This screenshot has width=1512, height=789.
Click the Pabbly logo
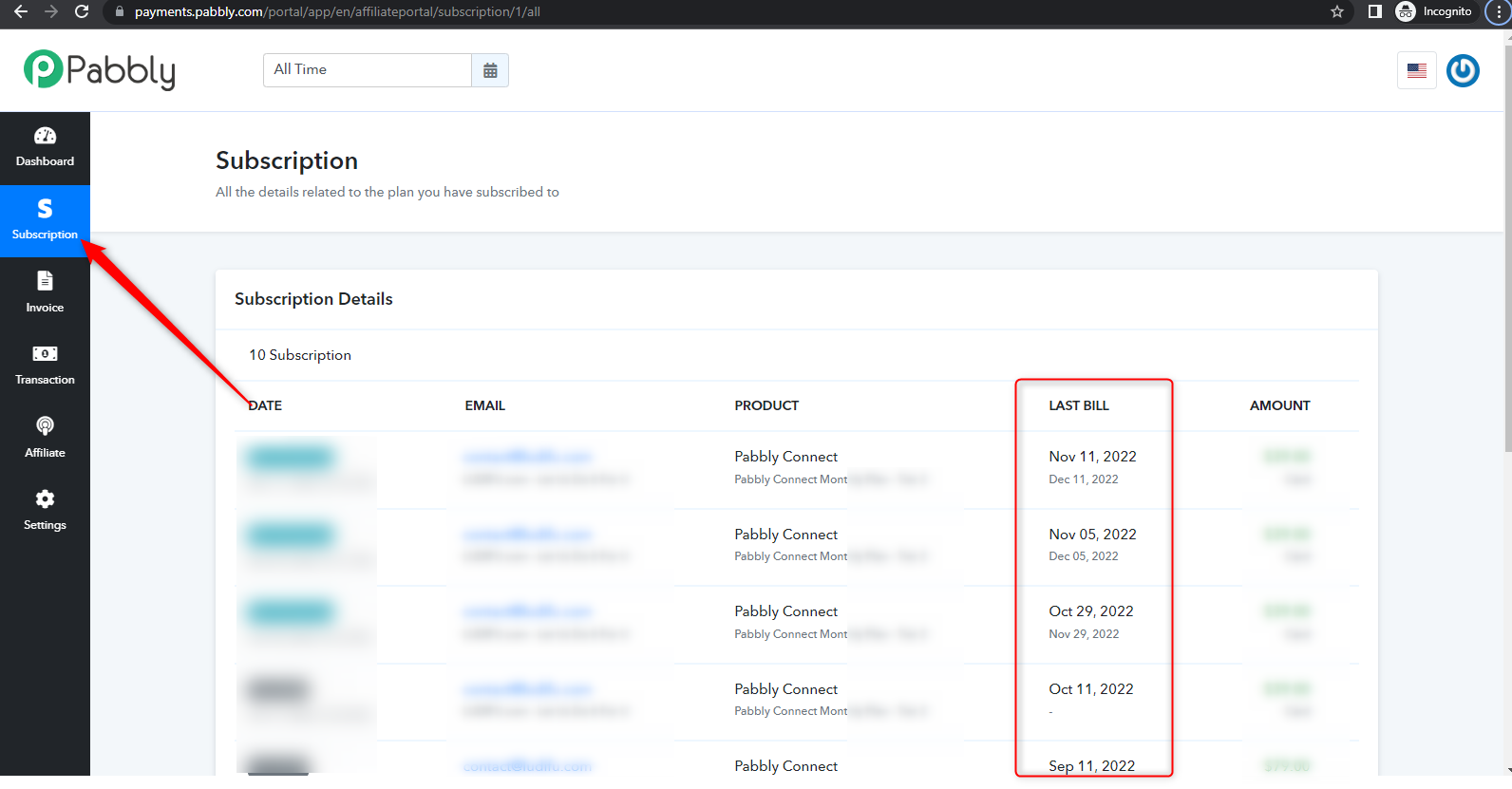coord(100,70)
